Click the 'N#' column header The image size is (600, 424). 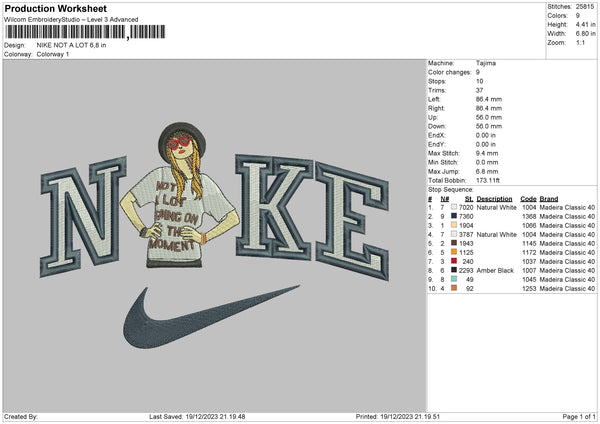pos(444,199)
